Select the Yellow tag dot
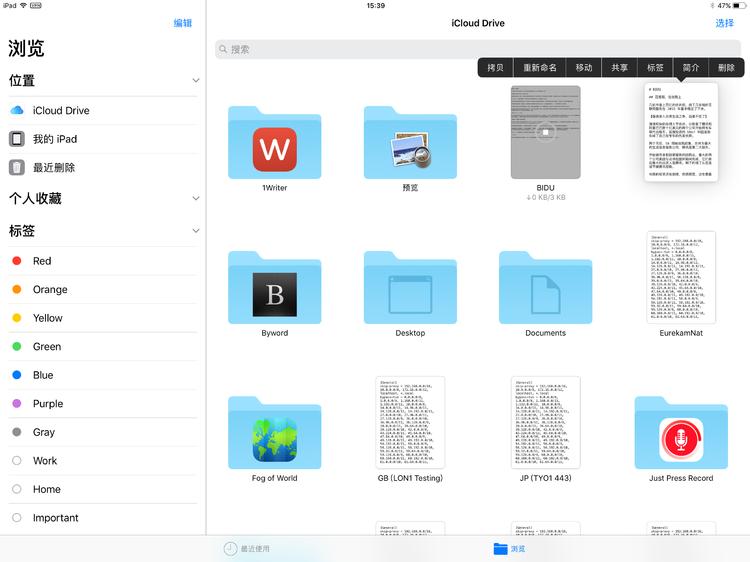This screenshot has width=750, height=562. (17, 318)
